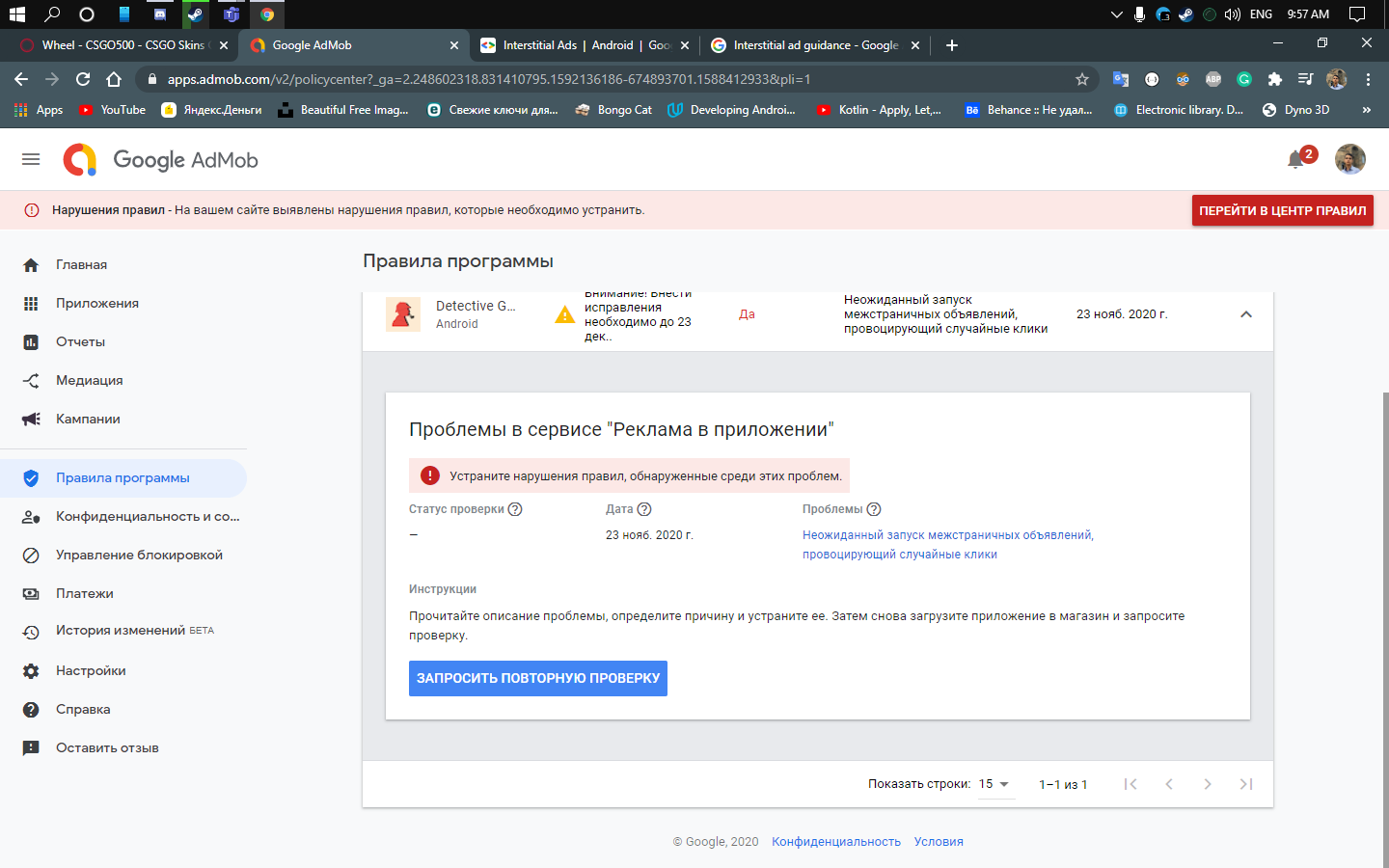Show more bookmarks with the chevron

coord(1366,110)
